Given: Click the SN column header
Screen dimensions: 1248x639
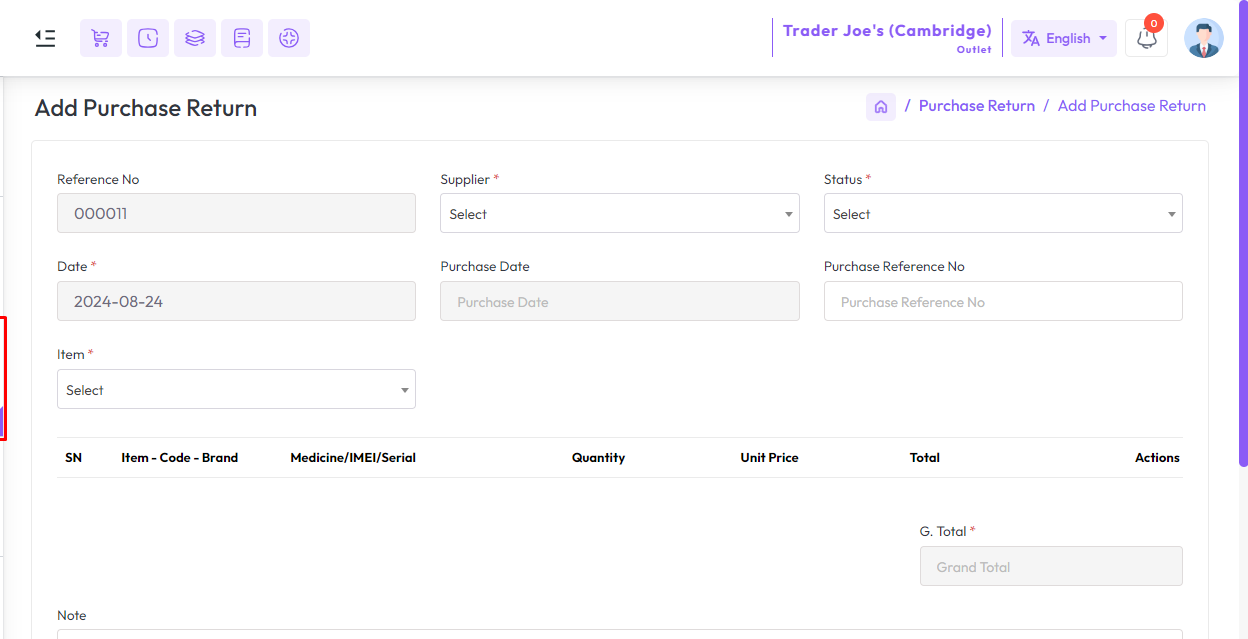Looking at the screenshot, I should pos(73,458).
